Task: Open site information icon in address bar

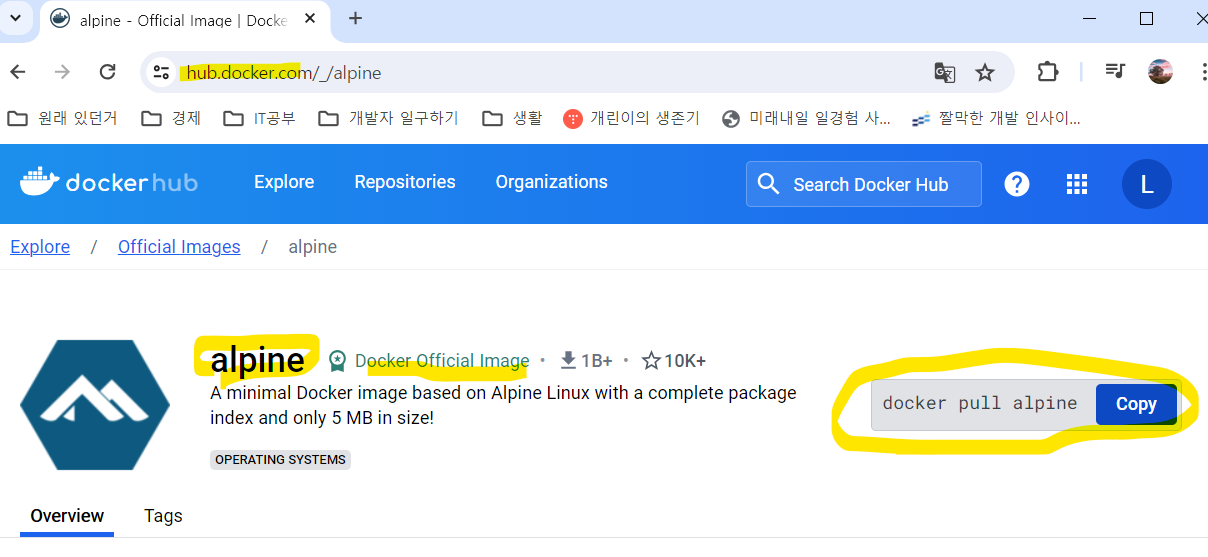Action: 162,72
